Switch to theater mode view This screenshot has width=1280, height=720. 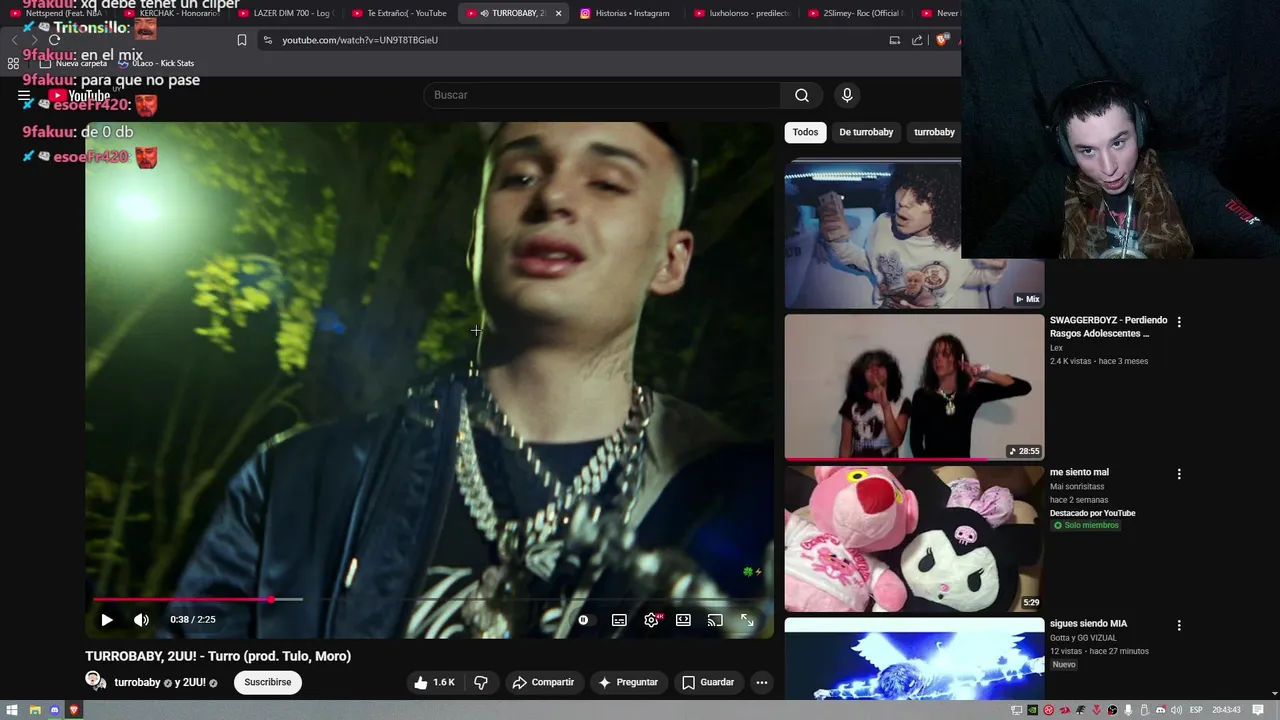coord(683,620)
